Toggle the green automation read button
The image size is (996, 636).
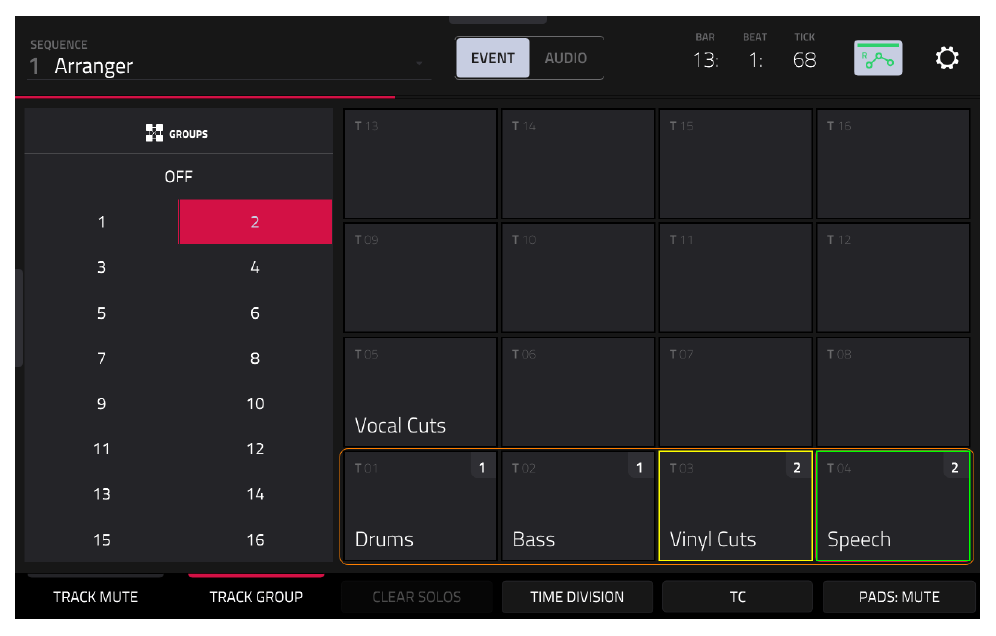[x=878, y=58]
